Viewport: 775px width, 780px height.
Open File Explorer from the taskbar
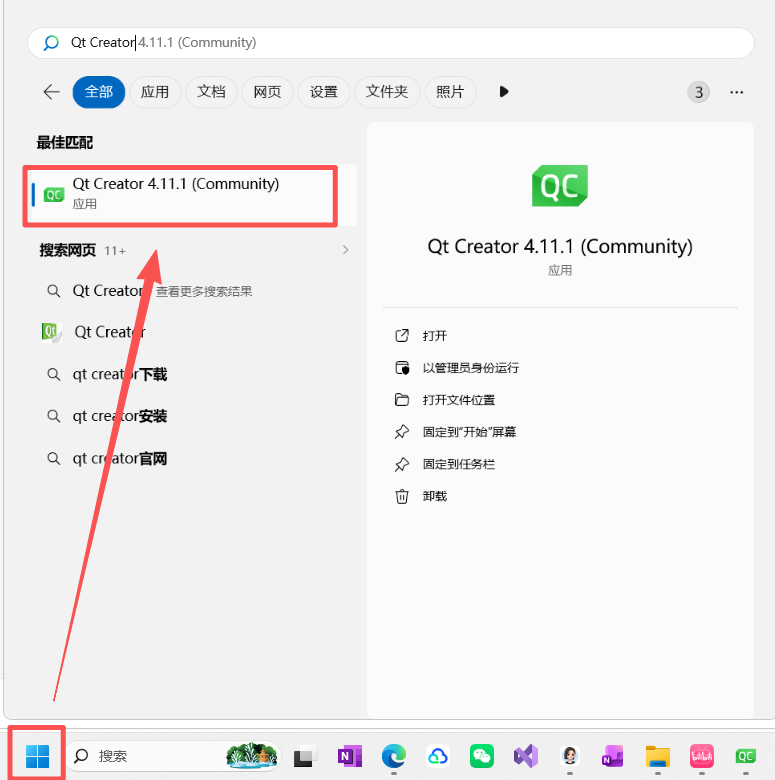658,757
